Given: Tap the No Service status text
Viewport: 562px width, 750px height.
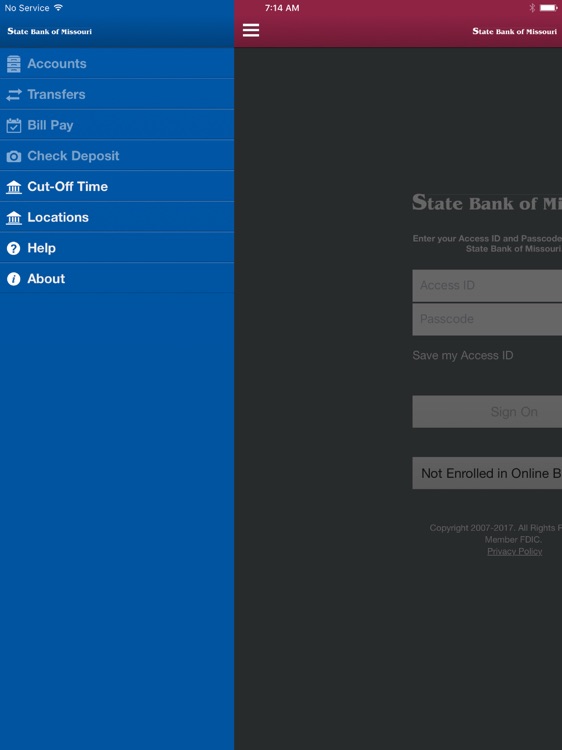Looking at the screenshot, I should tap(27, 8).
